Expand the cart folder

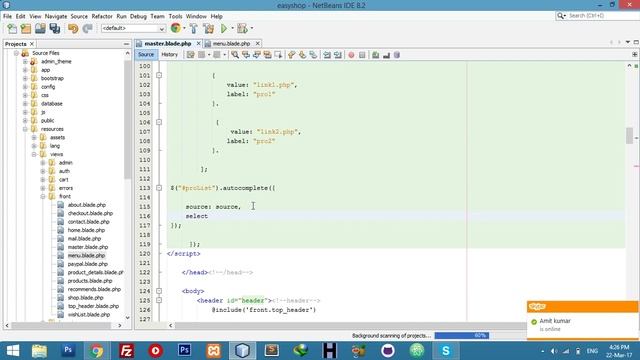43,180
